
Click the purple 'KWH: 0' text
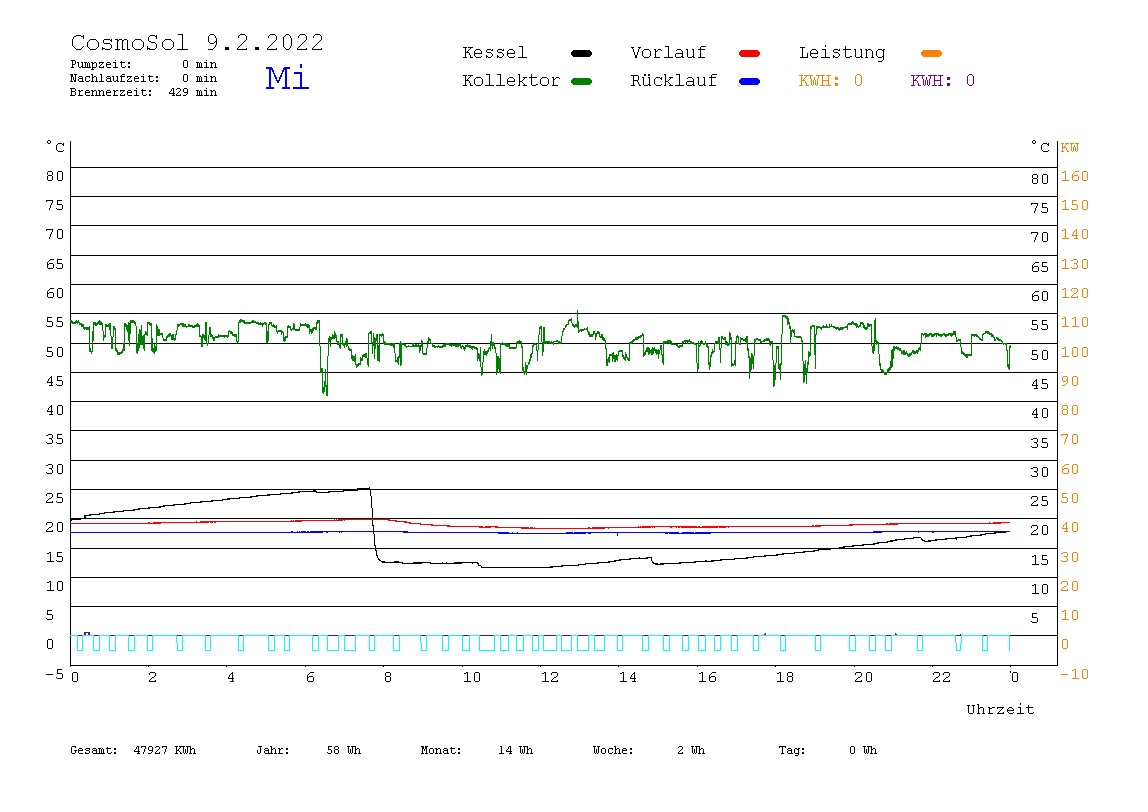[942, 81]
